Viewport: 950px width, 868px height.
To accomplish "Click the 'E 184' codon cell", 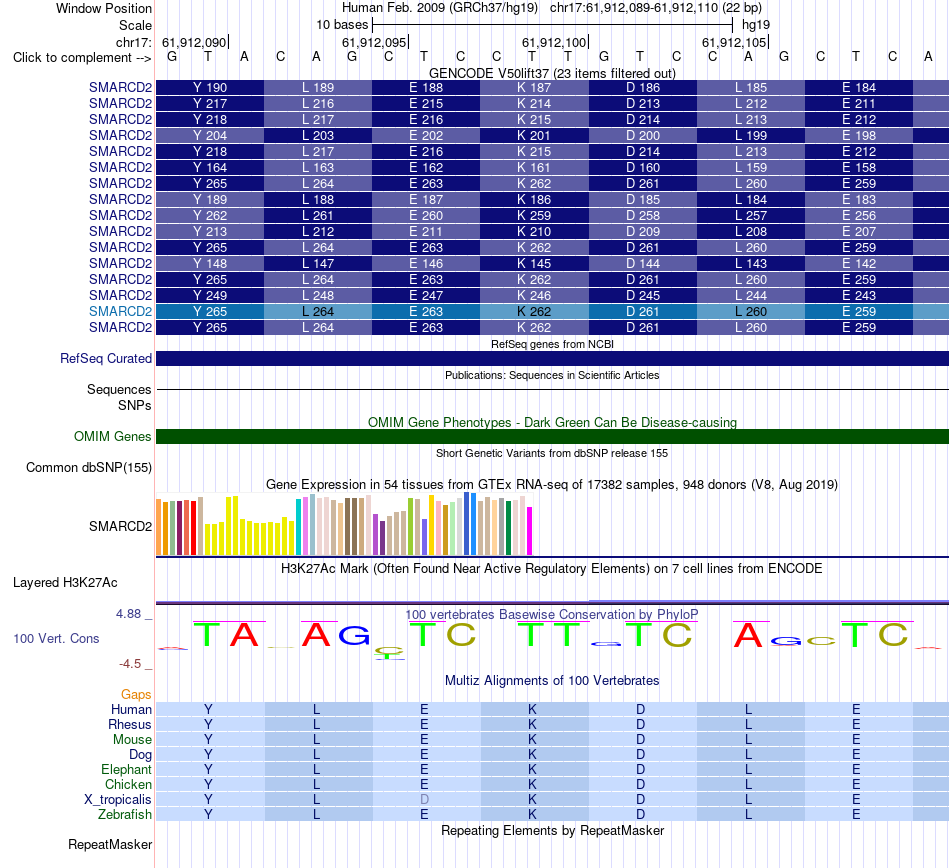I will [x=859, y=87].
